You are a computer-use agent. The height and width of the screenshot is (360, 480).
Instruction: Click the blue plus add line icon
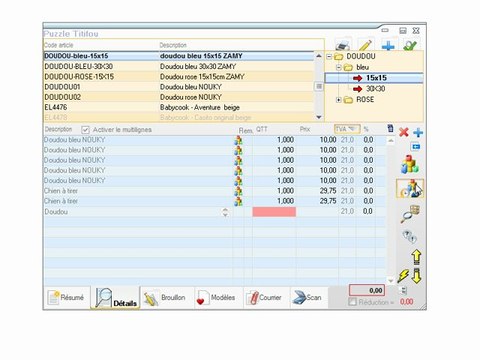418,133
